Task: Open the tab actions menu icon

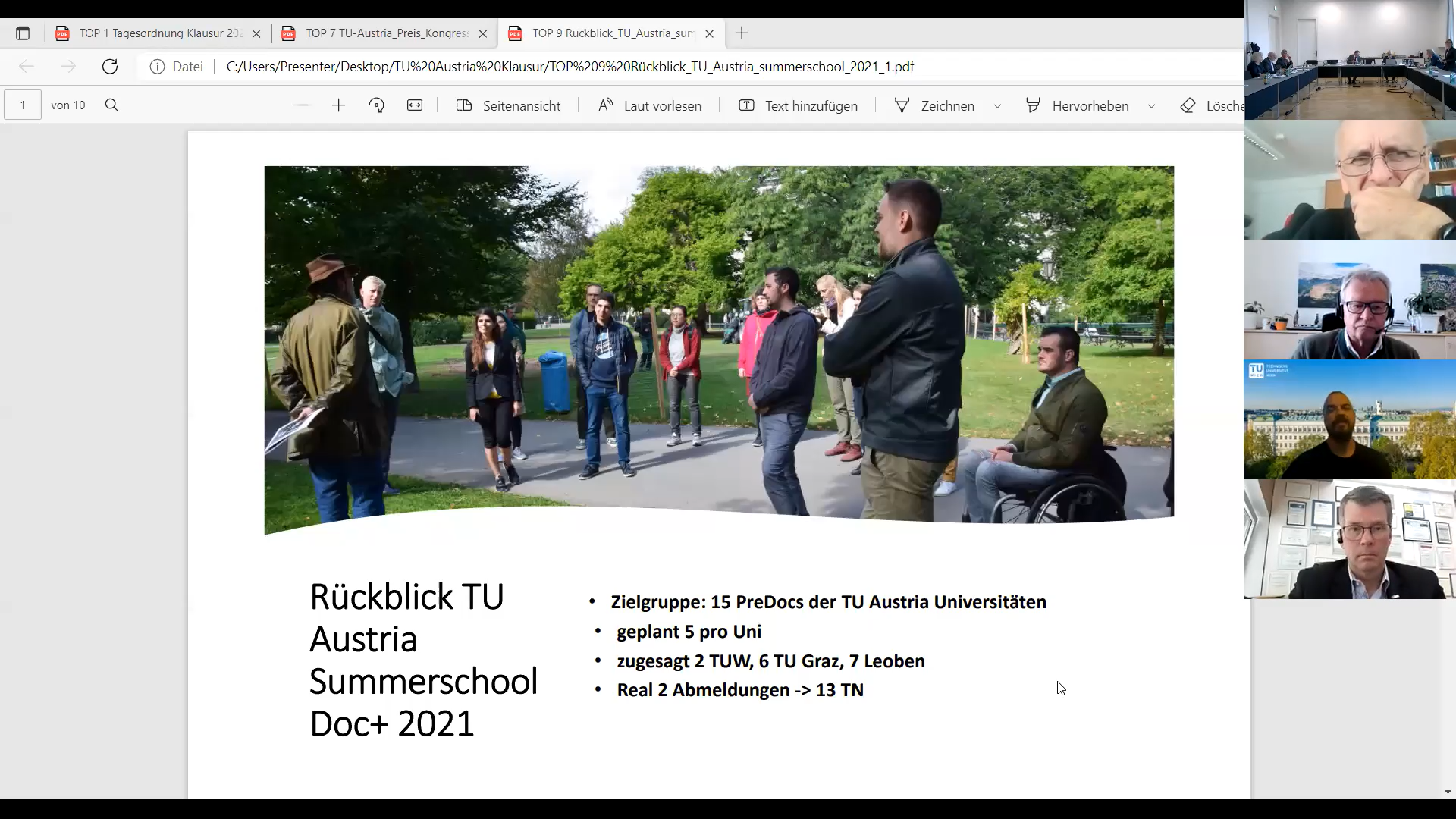Action: pos(23,33)
